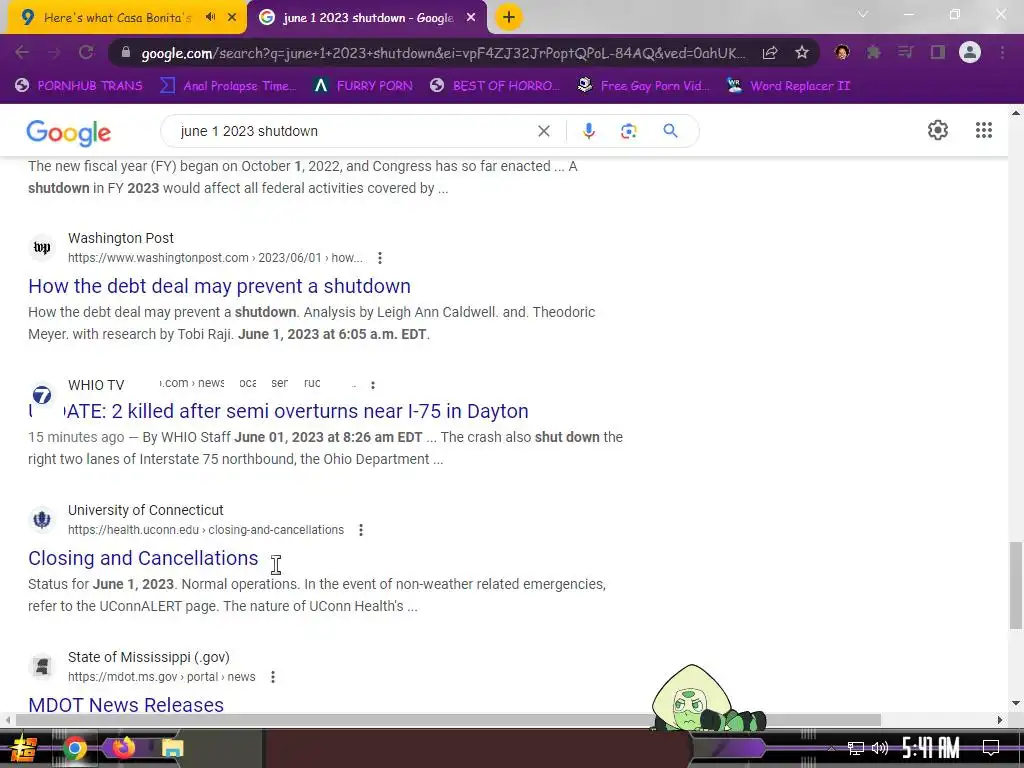Reload the current page
The width and height of the screenshot is (1024, 768).
pyautogui.click(x=86, y=52)
